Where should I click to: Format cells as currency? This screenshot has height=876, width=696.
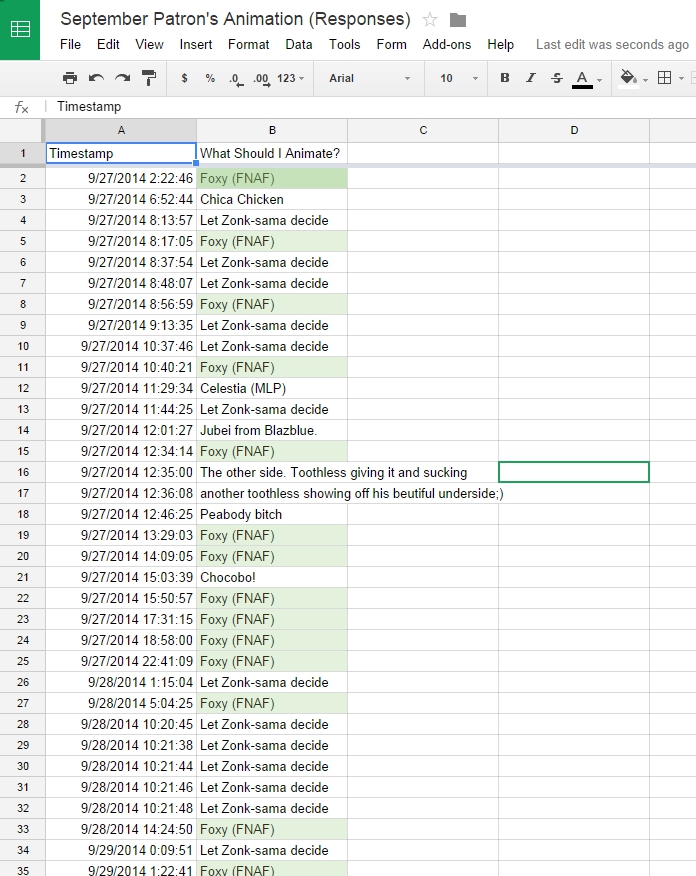[x=184, y=78]
